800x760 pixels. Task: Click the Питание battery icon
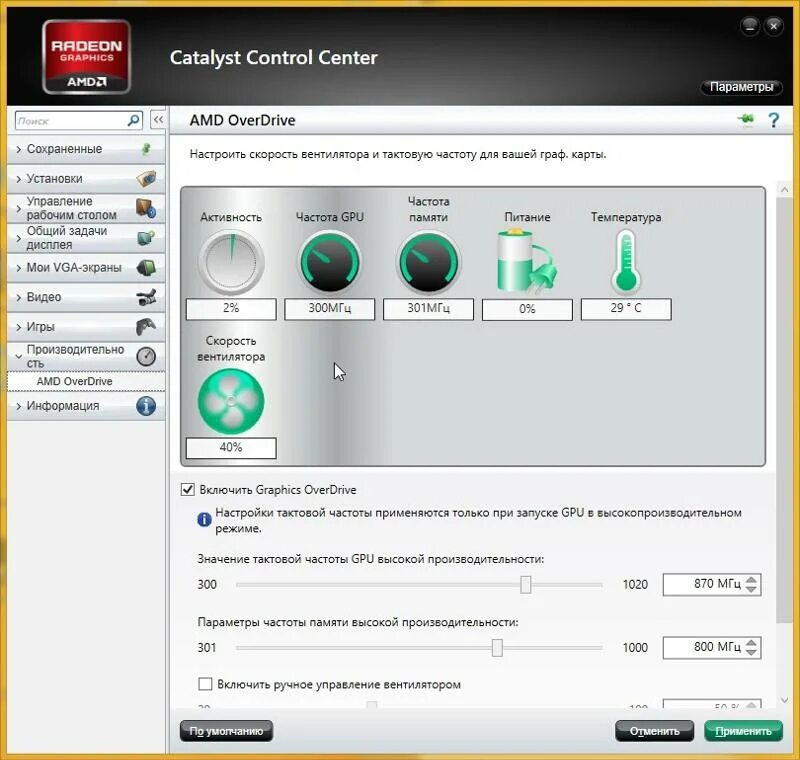(x=527, y=262)
